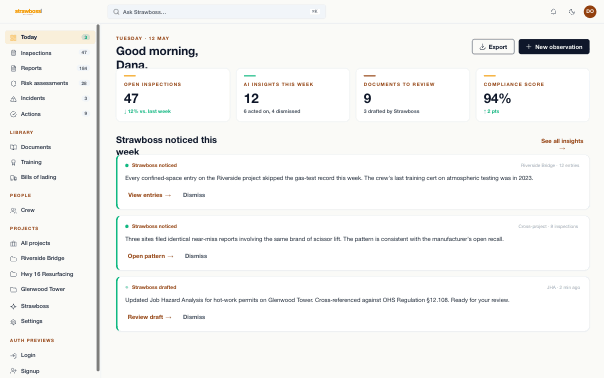Click the 'Good morning, Dana.' heading

point(157,57)
